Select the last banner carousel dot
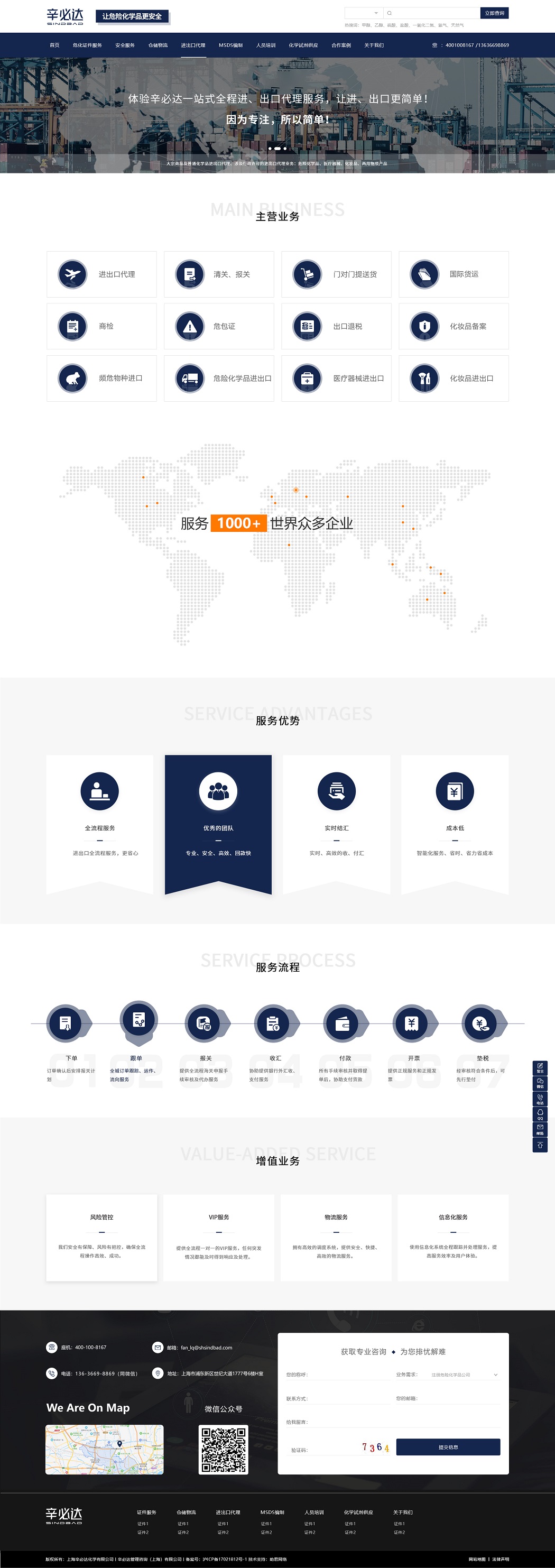 [285, 149]
